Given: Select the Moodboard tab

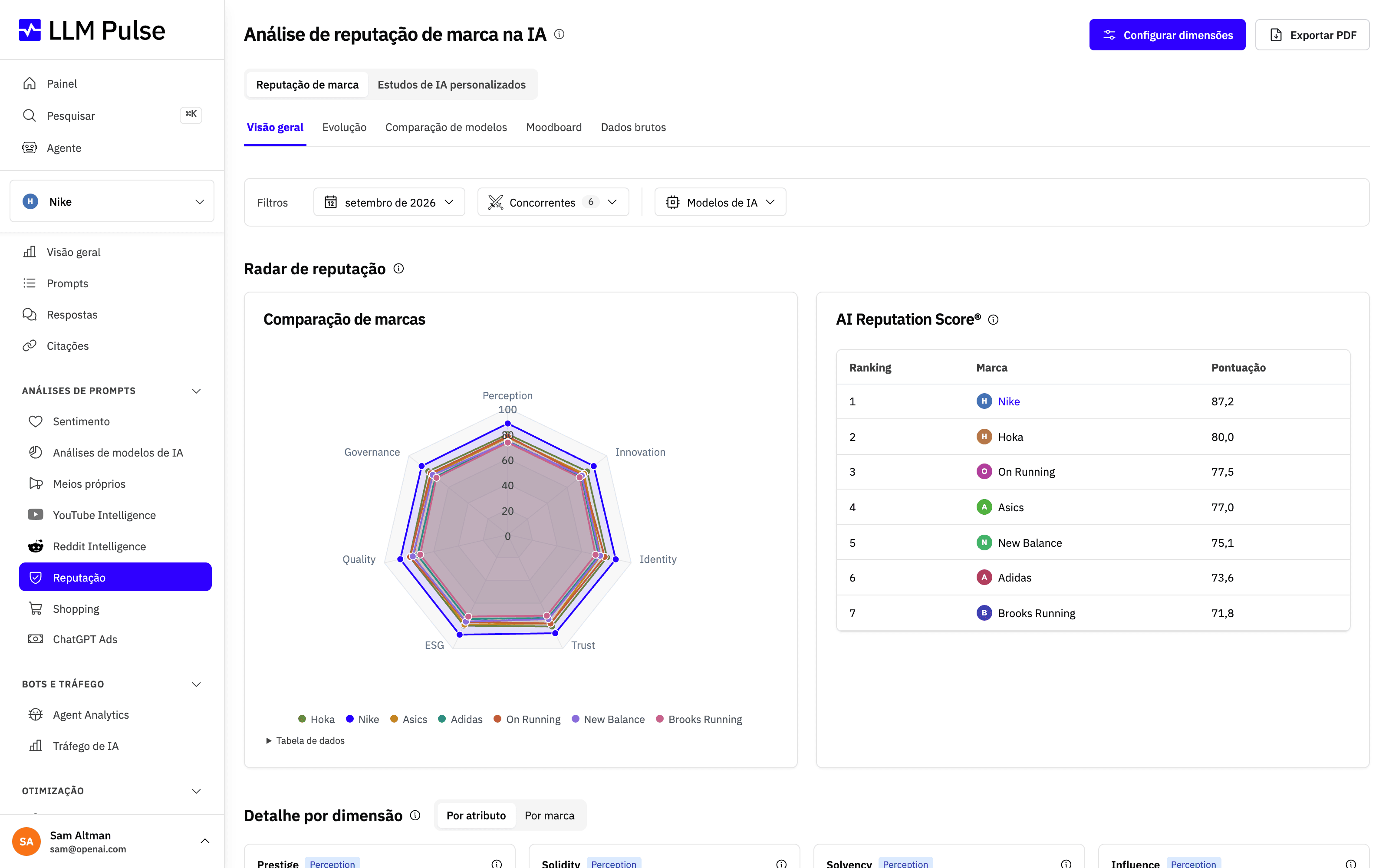Looking at the screenshot, I should coord(554,127).
